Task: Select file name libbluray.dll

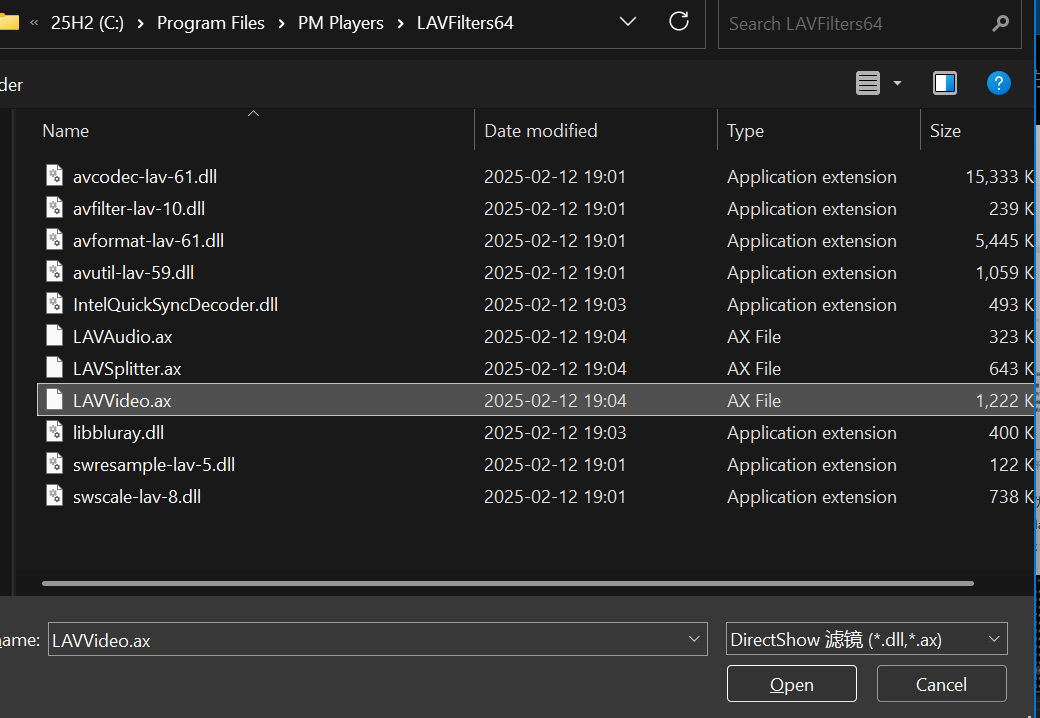Action: click(118, 433)
